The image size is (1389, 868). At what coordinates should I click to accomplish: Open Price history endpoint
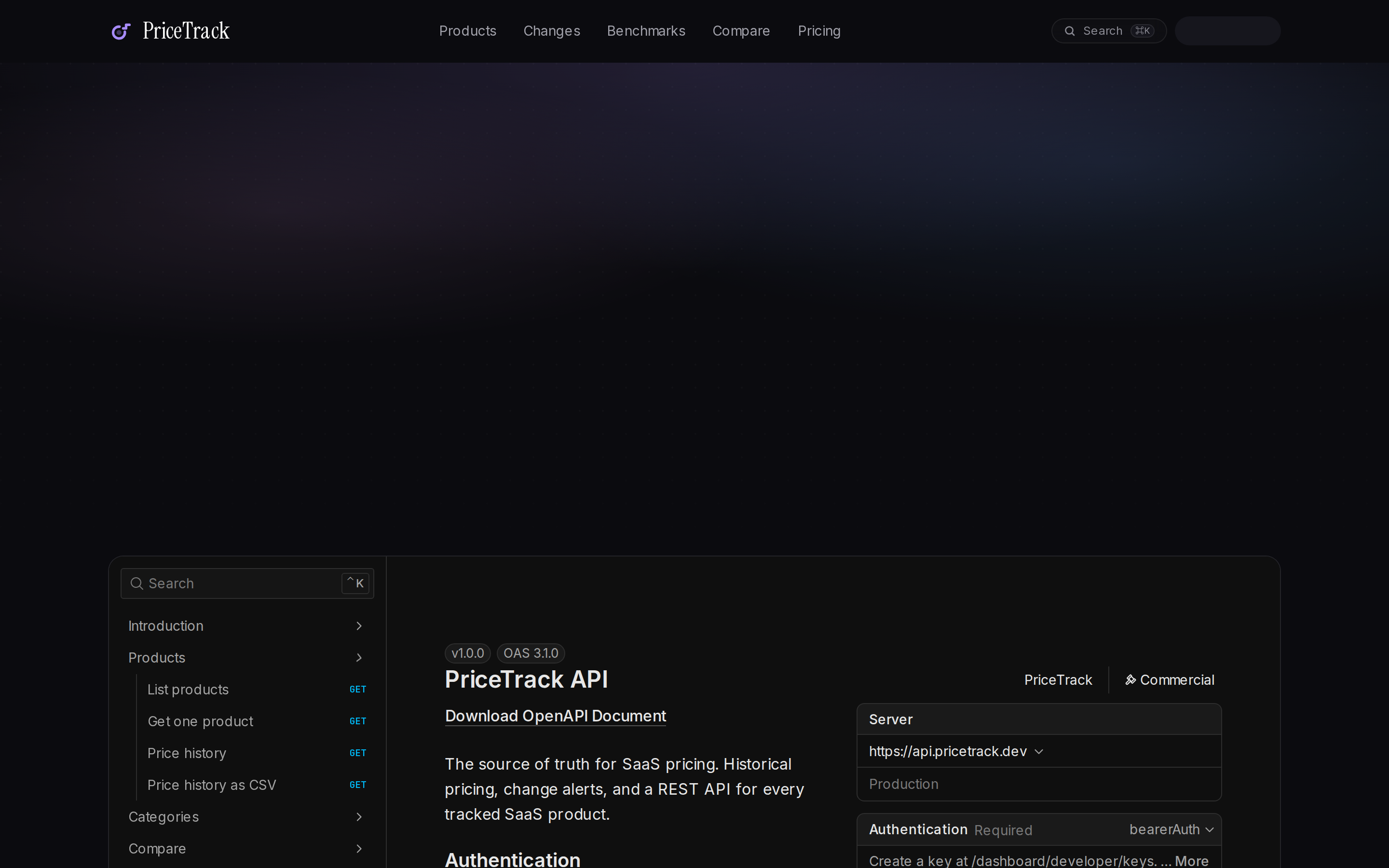tap(187, 753)
